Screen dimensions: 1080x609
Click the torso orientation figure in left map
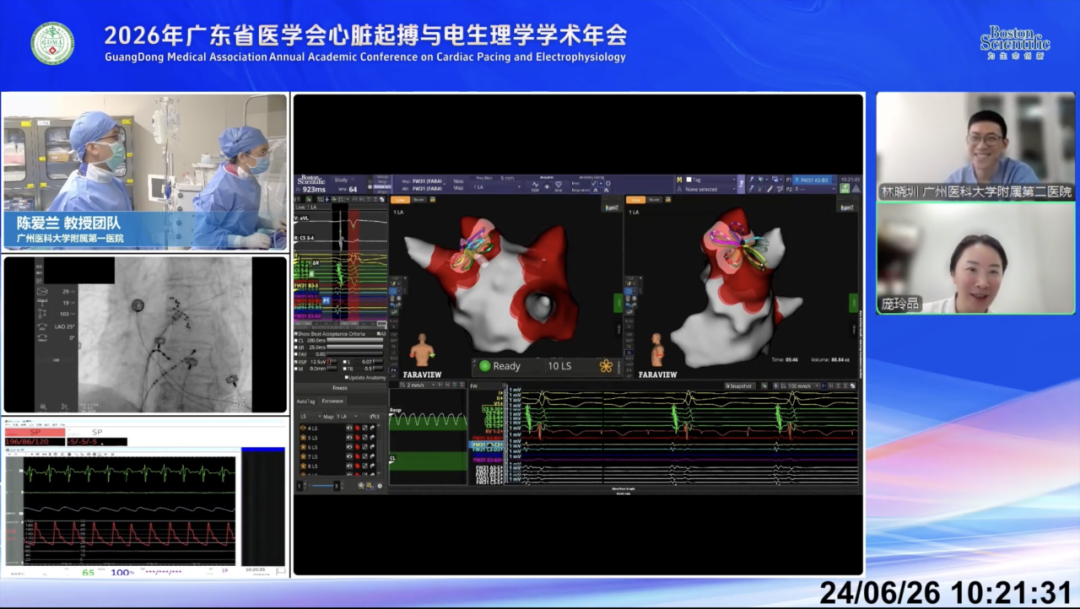[x=422, y=350]
